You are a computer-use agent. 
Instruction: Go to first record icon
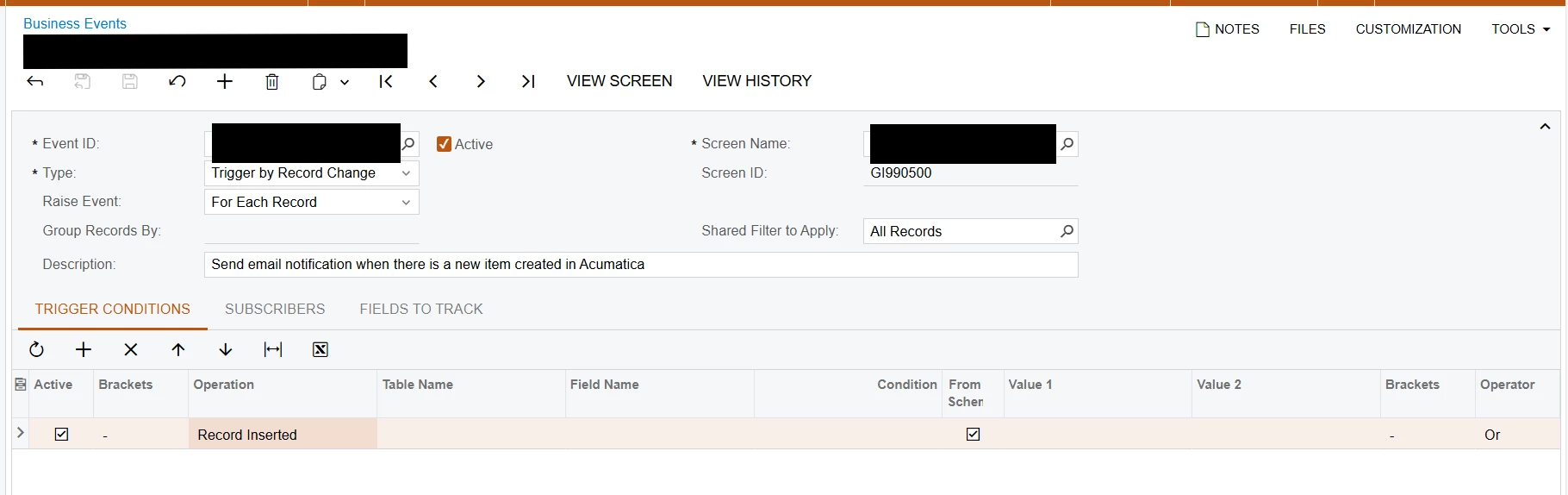point(386,81)
